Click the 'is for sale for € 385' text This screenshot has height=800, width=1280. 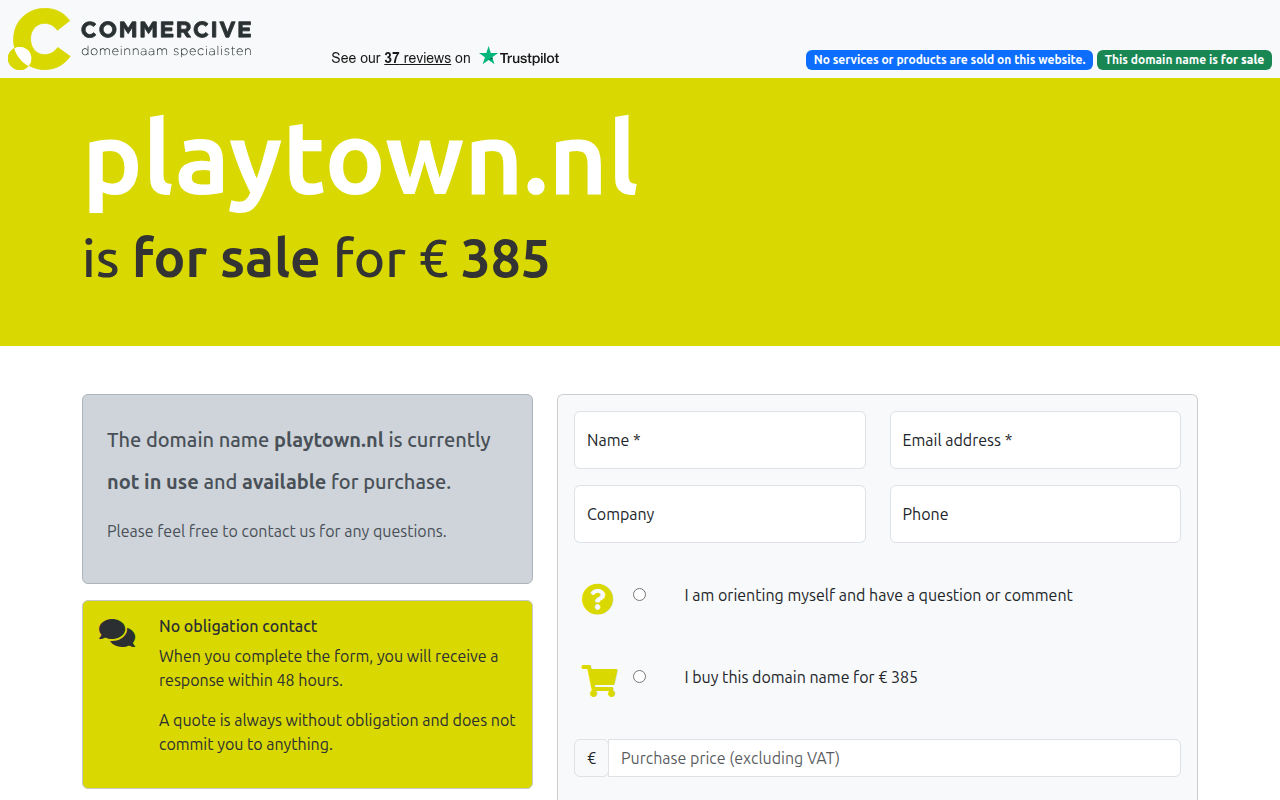pos(316,258)
